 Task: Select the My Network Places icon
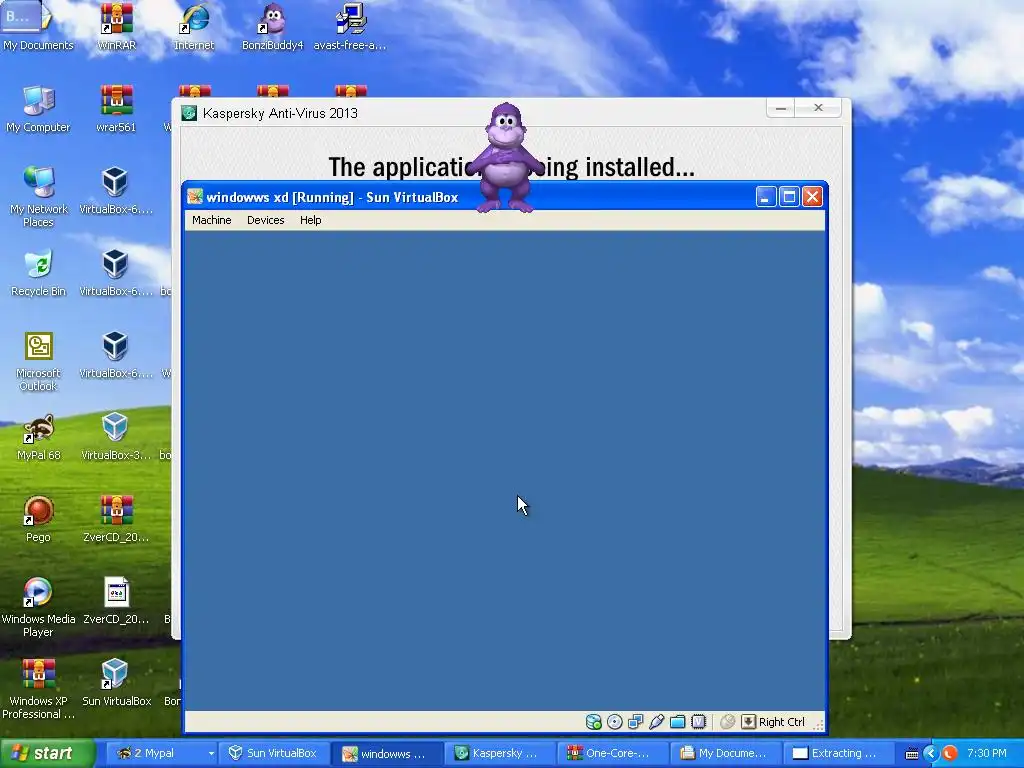(39, 196)
